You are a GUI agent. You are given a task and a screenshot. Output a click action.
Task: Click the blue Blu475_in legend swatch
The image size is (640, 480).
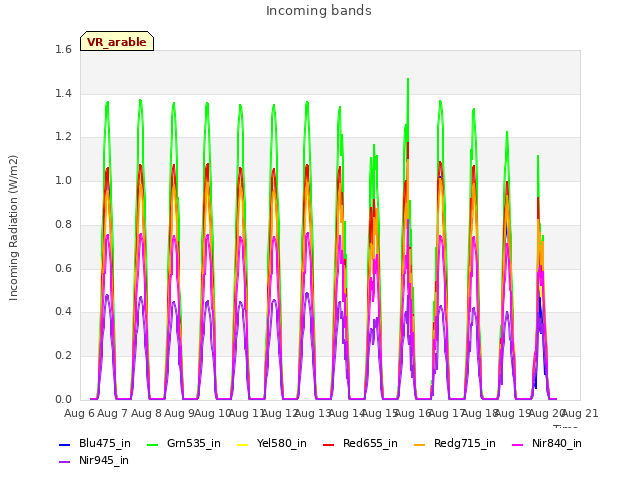pos(64,444)
